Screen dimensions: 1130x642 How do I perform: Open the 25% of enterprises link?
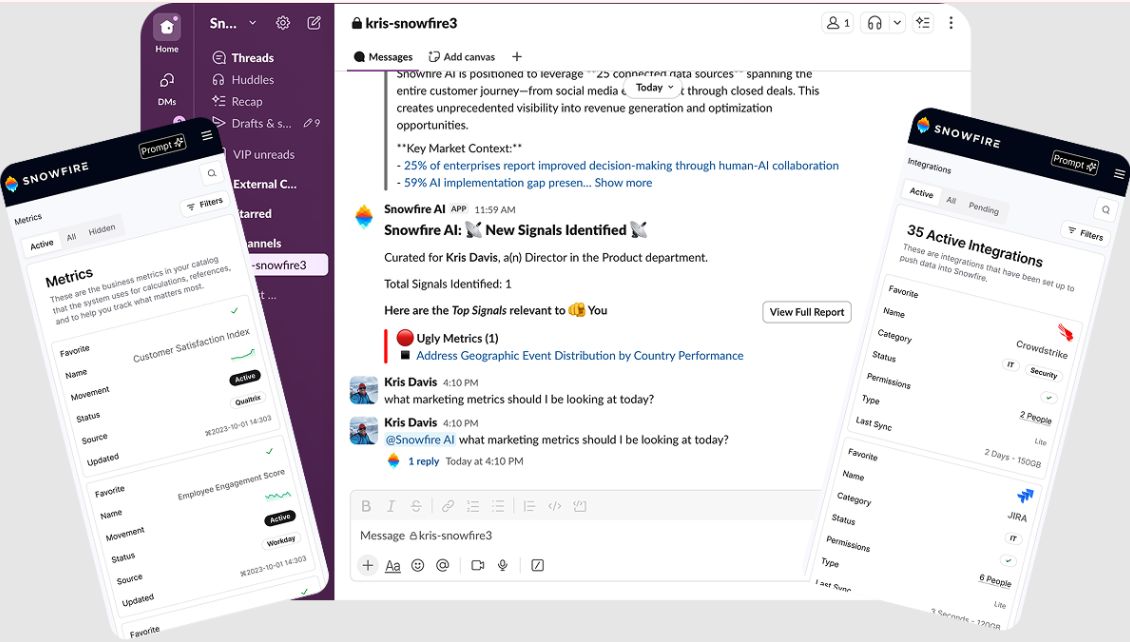pyautogui.click(x=621, y=166)
